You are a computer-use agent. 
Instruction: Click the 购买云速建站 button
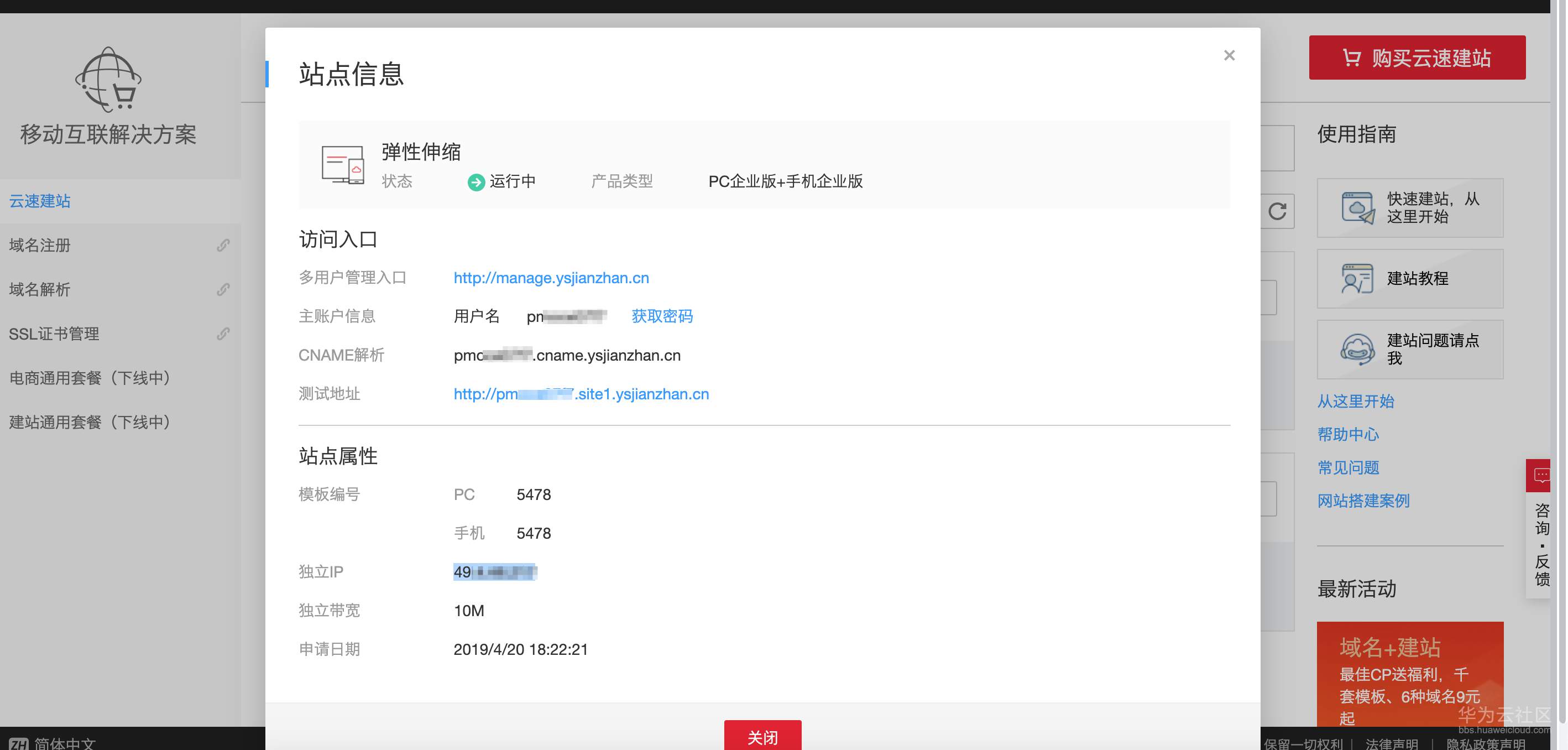(x=1417, y=58)
